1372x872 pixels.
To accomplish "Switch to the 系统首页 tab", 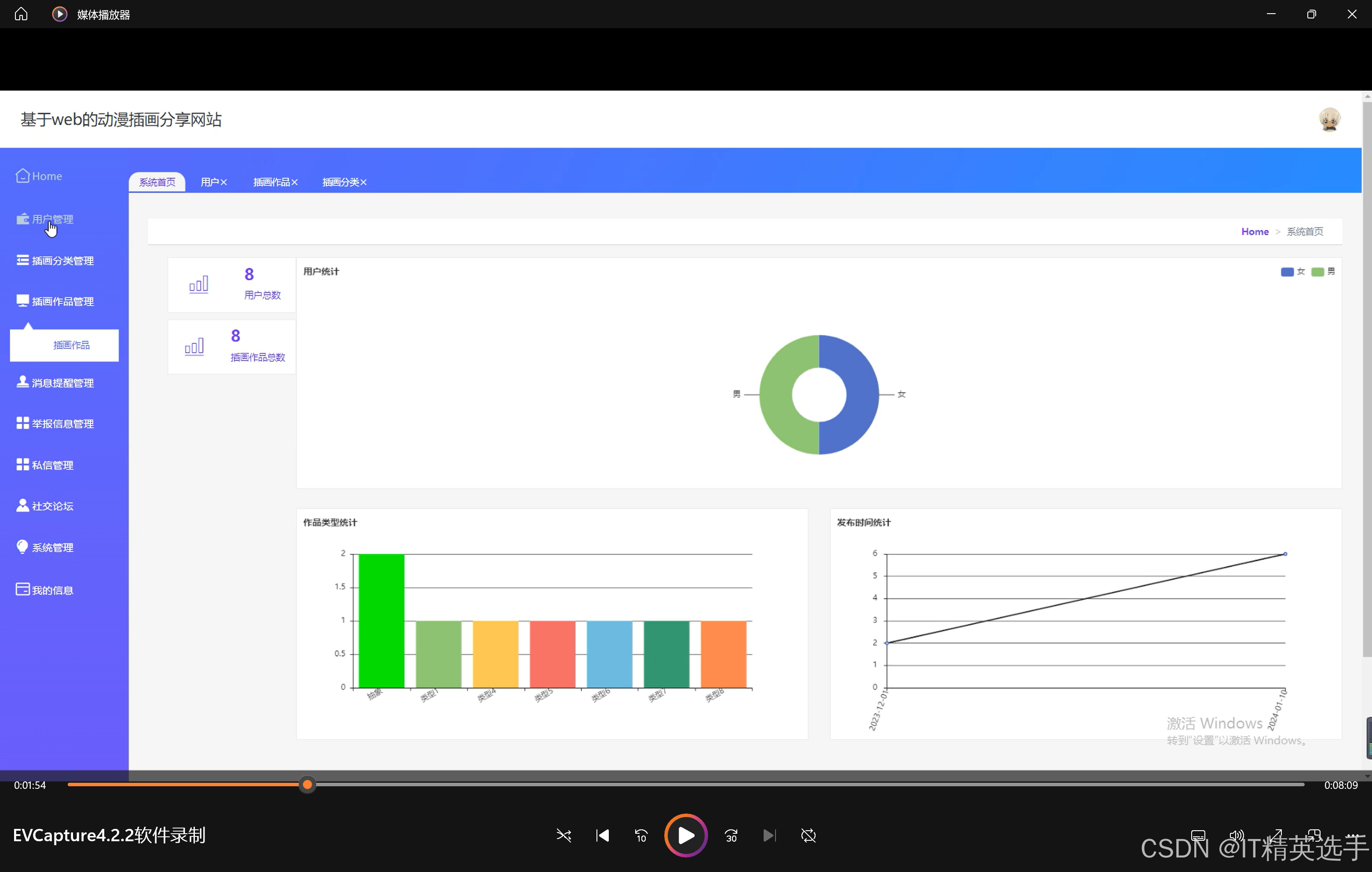I will point(157,182).
